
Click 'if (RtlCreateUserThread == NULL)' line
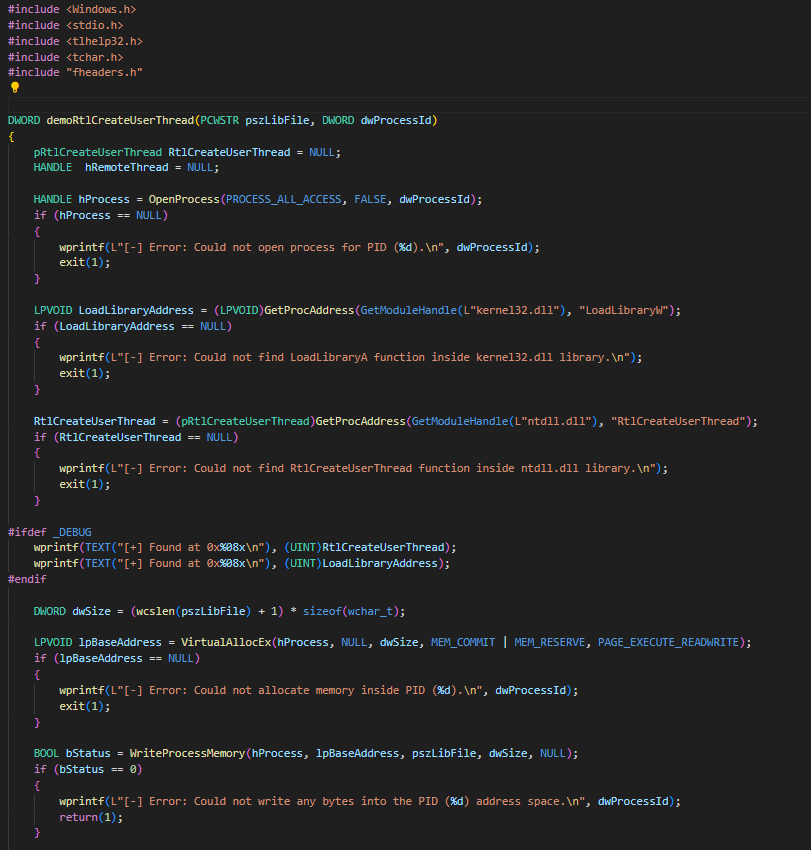coord(136,437)
